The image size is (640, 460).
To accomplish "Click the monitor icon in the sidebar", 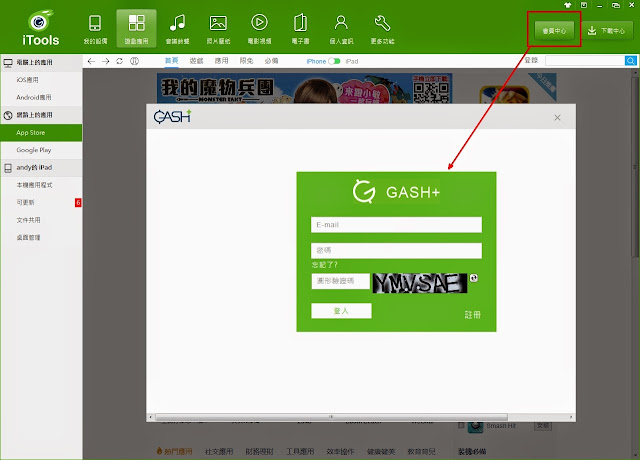I will coord(8,62).
